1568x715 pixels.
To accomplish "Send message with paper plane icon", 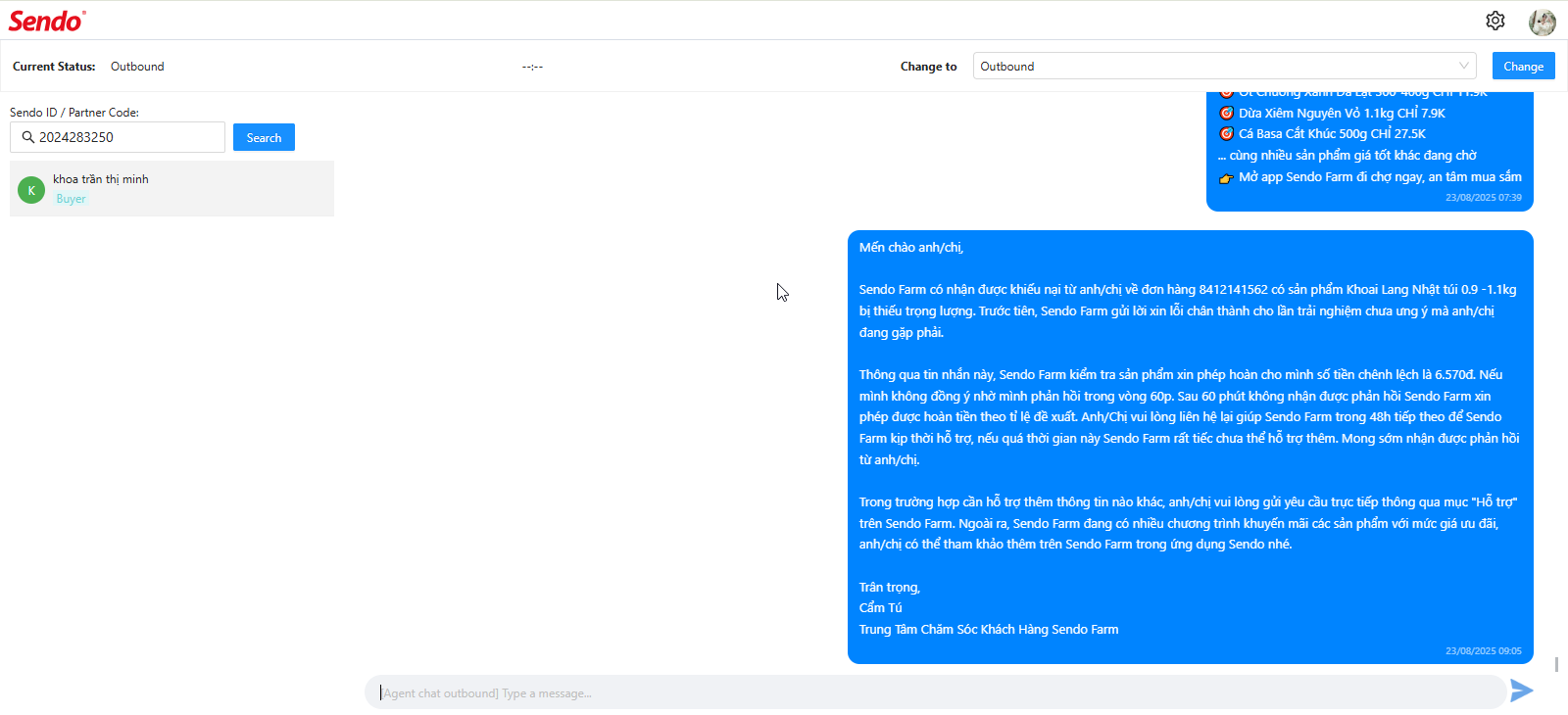I will click(x=1521, y=691).
